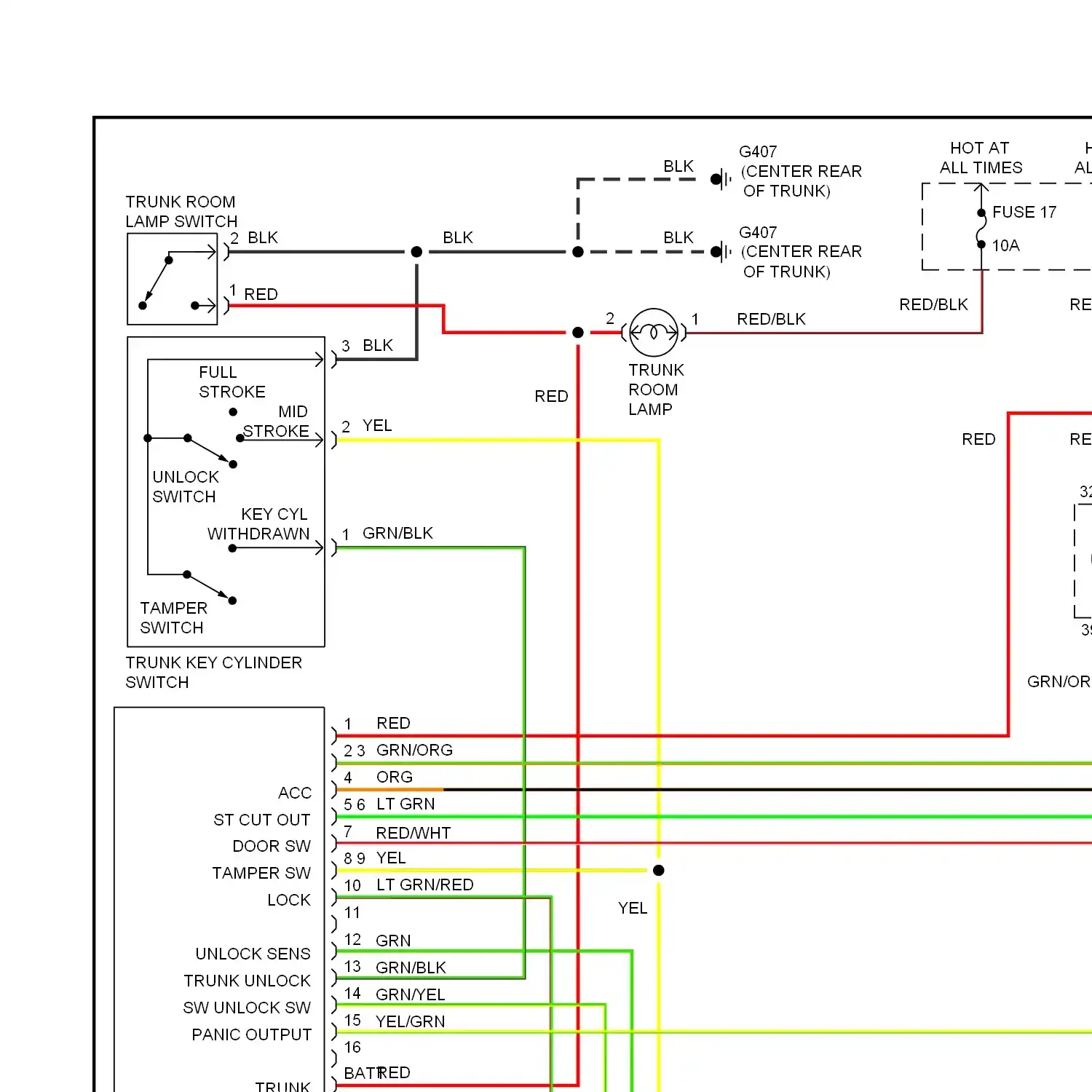Viewport: 1092px width, 1092px height.
Task: Click the red wire junction dot left of trunk lamp
Action: click(x=578, y=333)
